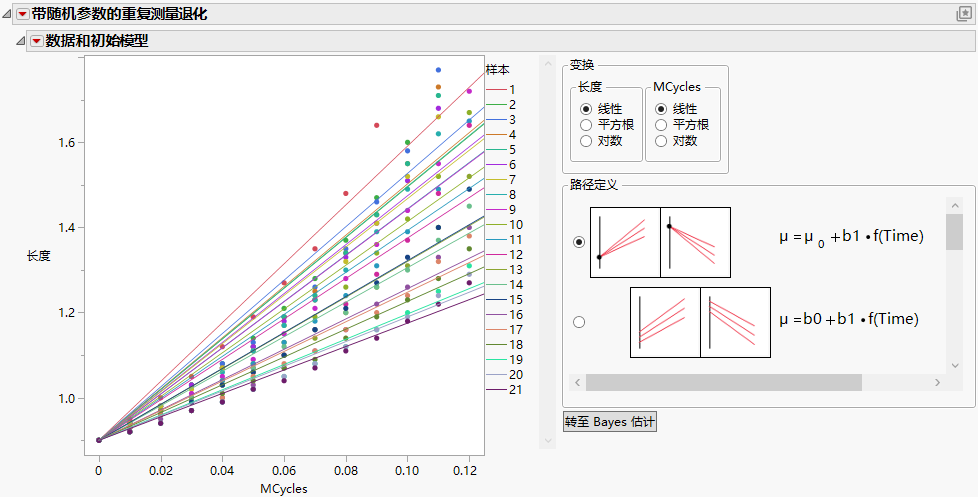Select the μ=b0+b1·f(Time) path radio button
This screenshot has height=497, width=978.
(579, 322)
